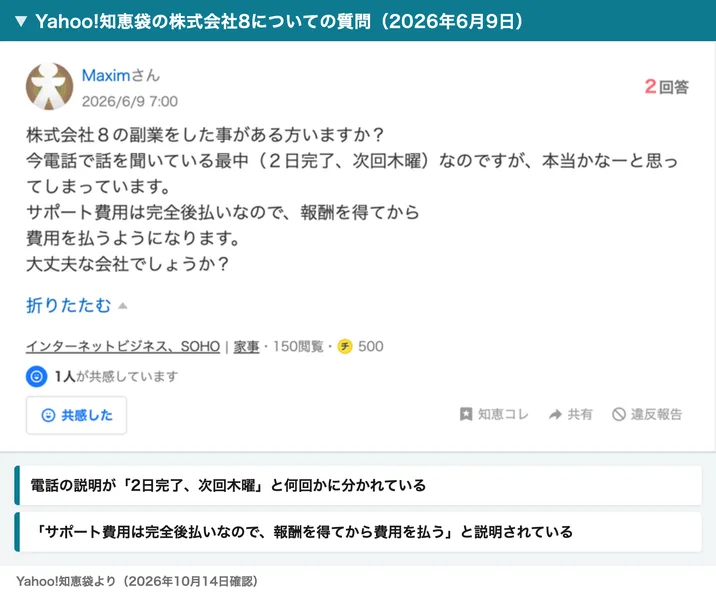Click 1人が共感しています text

[116, 376]
